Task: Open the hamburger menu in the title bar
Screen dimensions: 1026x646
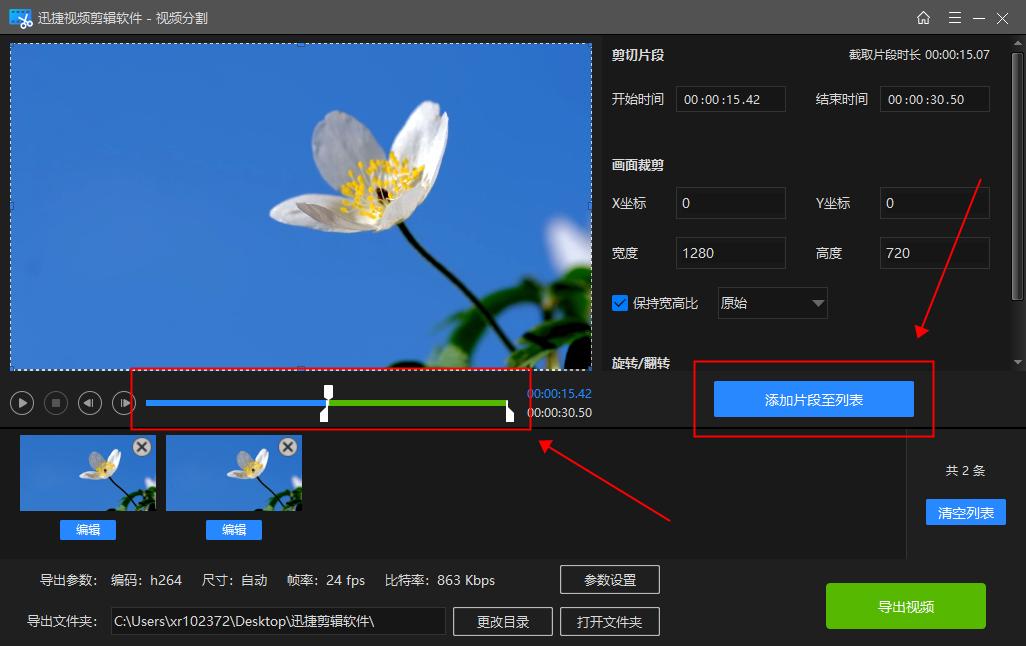Action: click(955, 17)
